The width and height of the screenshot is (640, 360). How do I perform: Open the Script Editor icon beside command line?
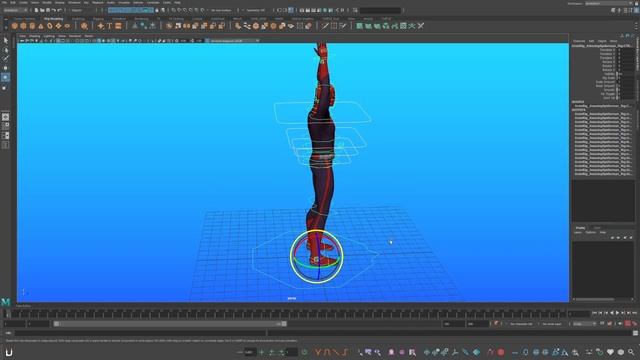[636, 333]
